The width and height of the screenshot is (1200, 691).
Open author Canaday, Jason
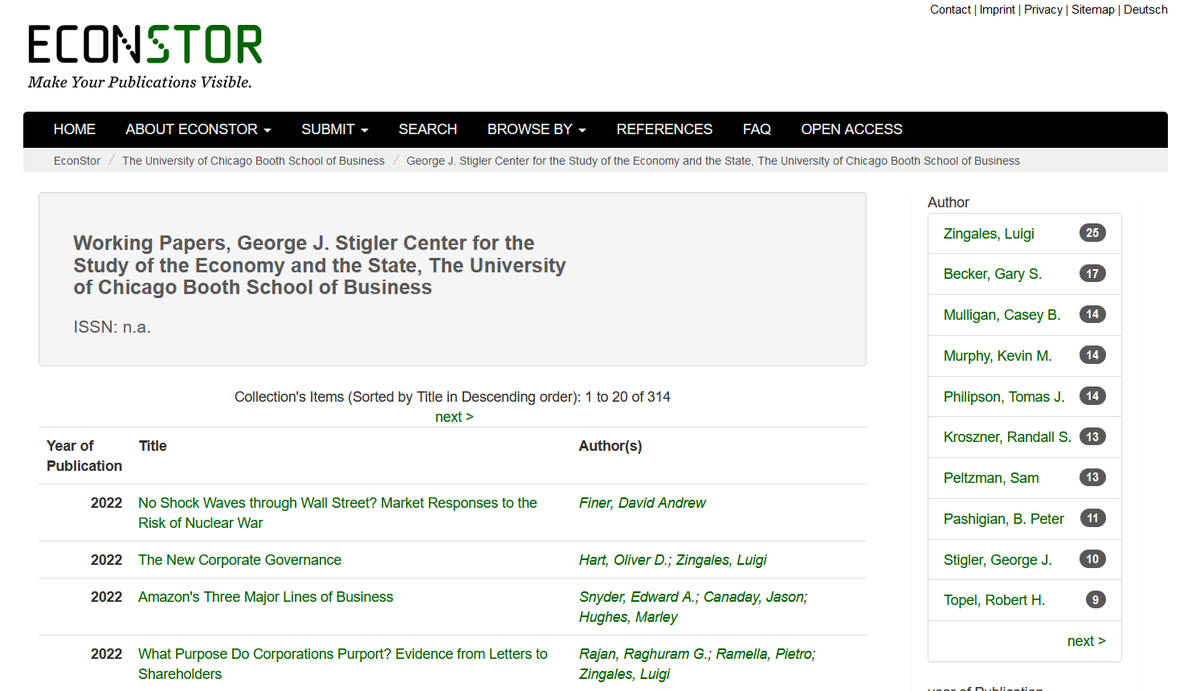point(753,597)
